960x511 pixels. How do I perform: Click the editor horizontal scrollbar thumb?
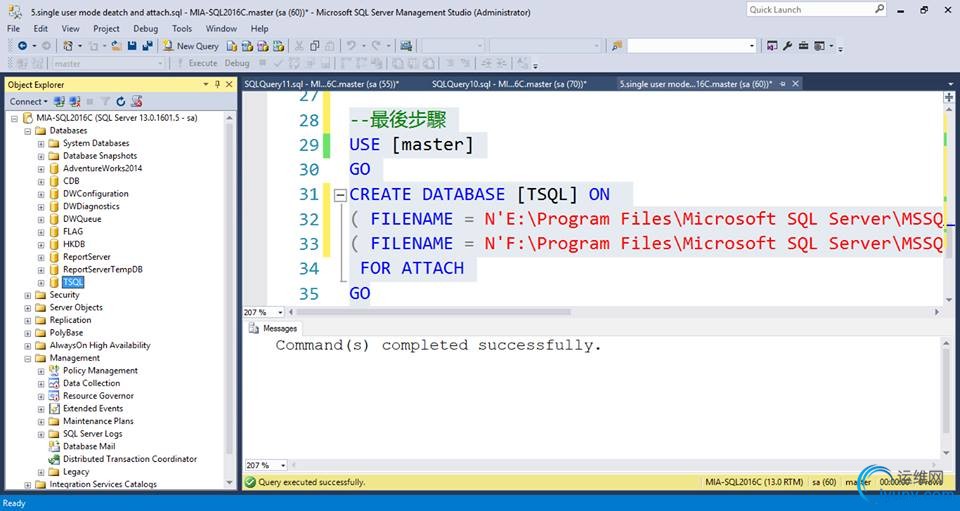coord(433,312)
